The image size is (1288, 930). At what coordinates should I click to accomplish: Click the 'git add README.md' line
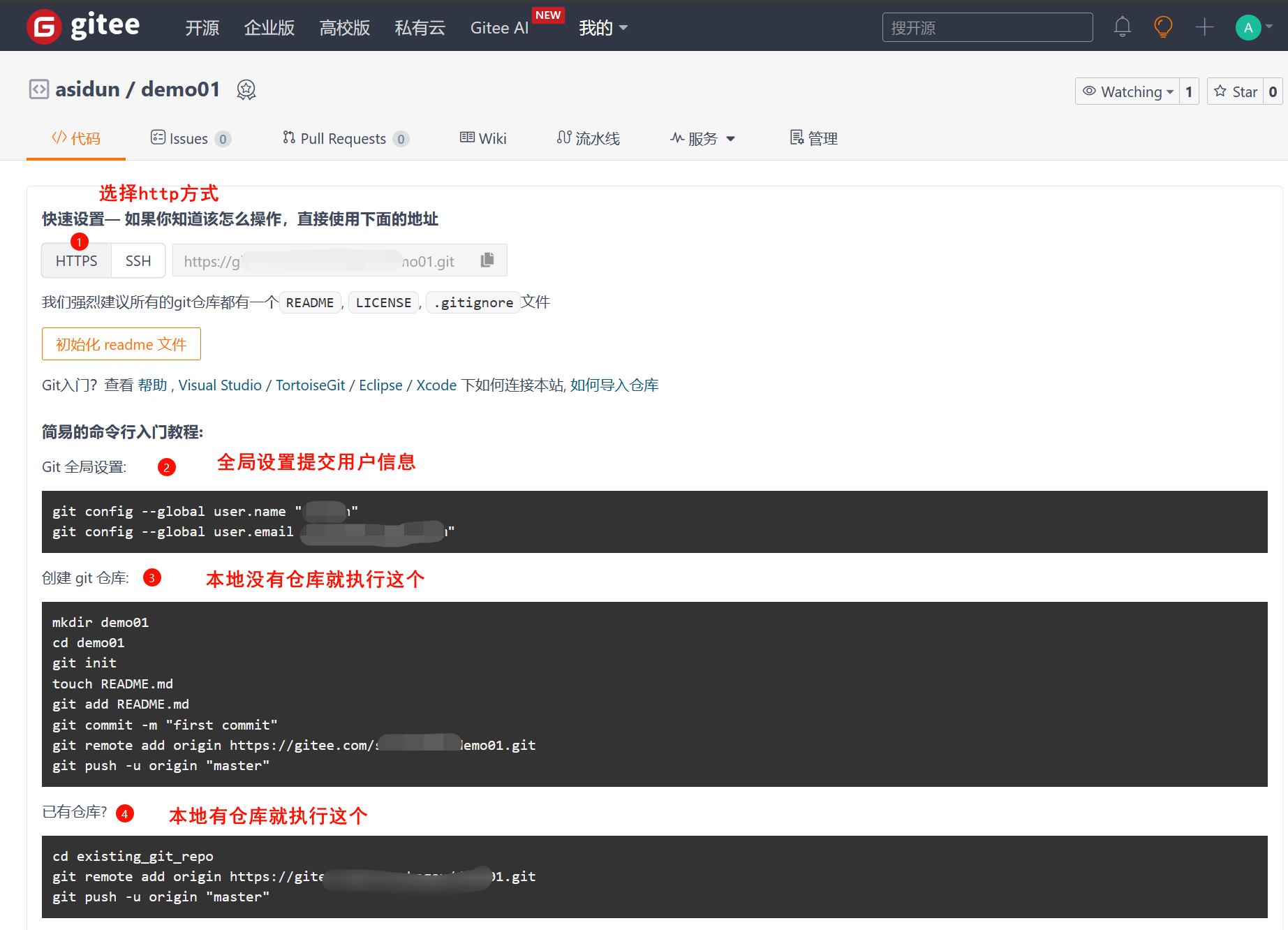pos(121,704)
